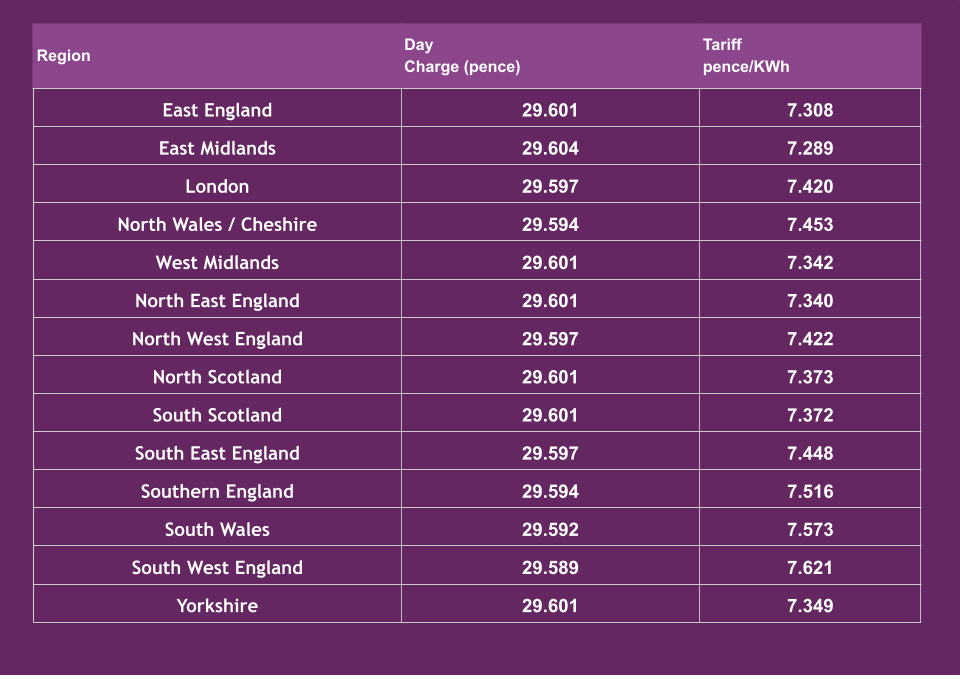Select the North East England cell
This screenshot has height=679, width=960.
tap(217, 300)
